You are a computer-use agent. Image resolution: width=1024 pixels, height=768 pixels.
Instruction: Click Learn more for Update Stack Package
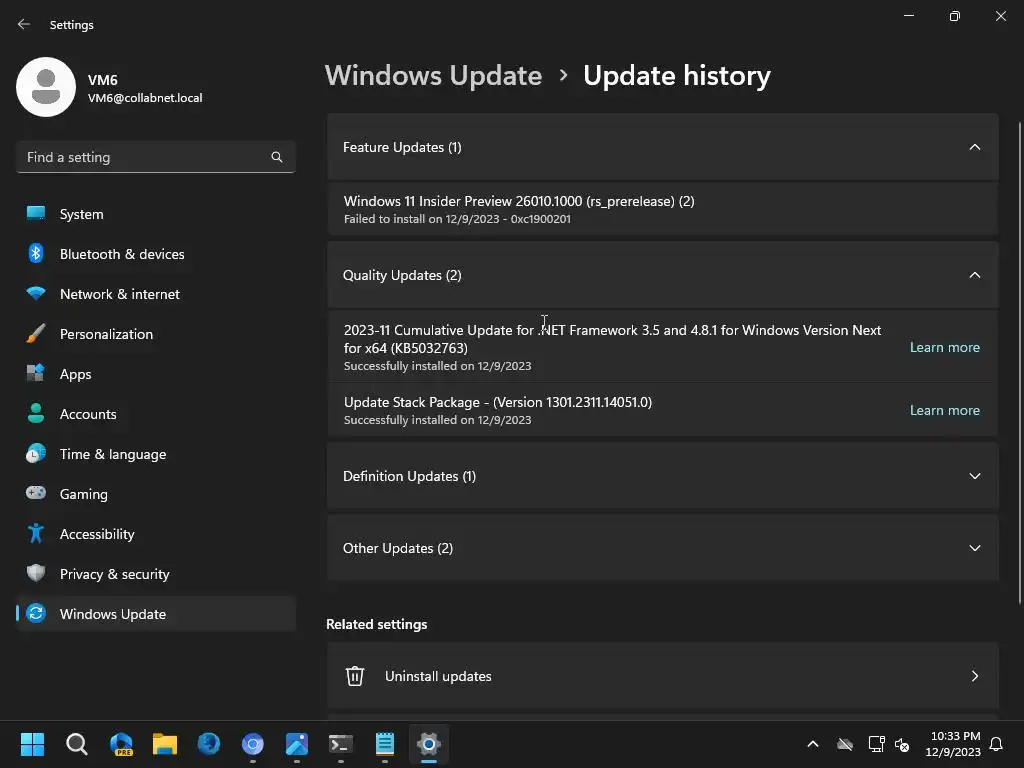(x=944, y=410)
